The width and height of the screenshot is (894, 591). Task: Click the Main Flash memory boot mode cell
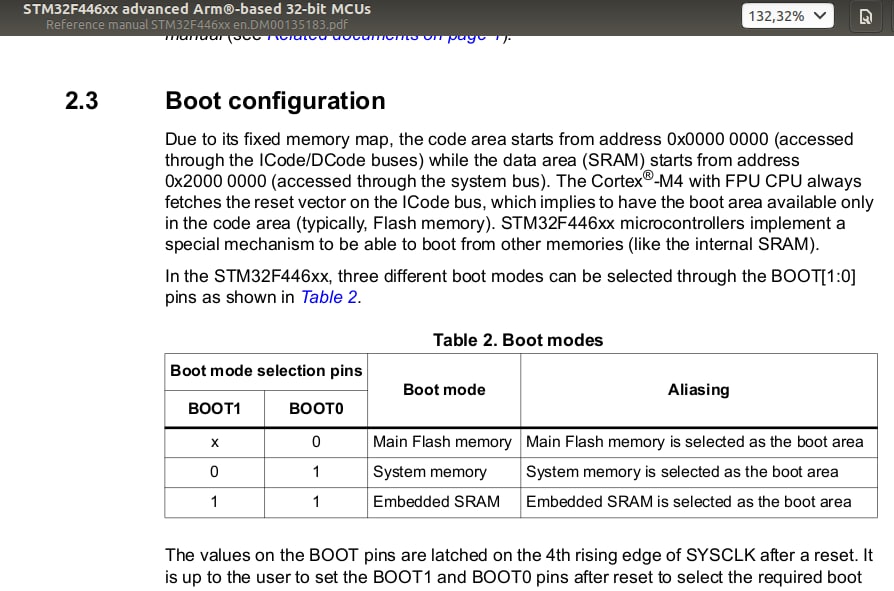(x=442, y=442)
